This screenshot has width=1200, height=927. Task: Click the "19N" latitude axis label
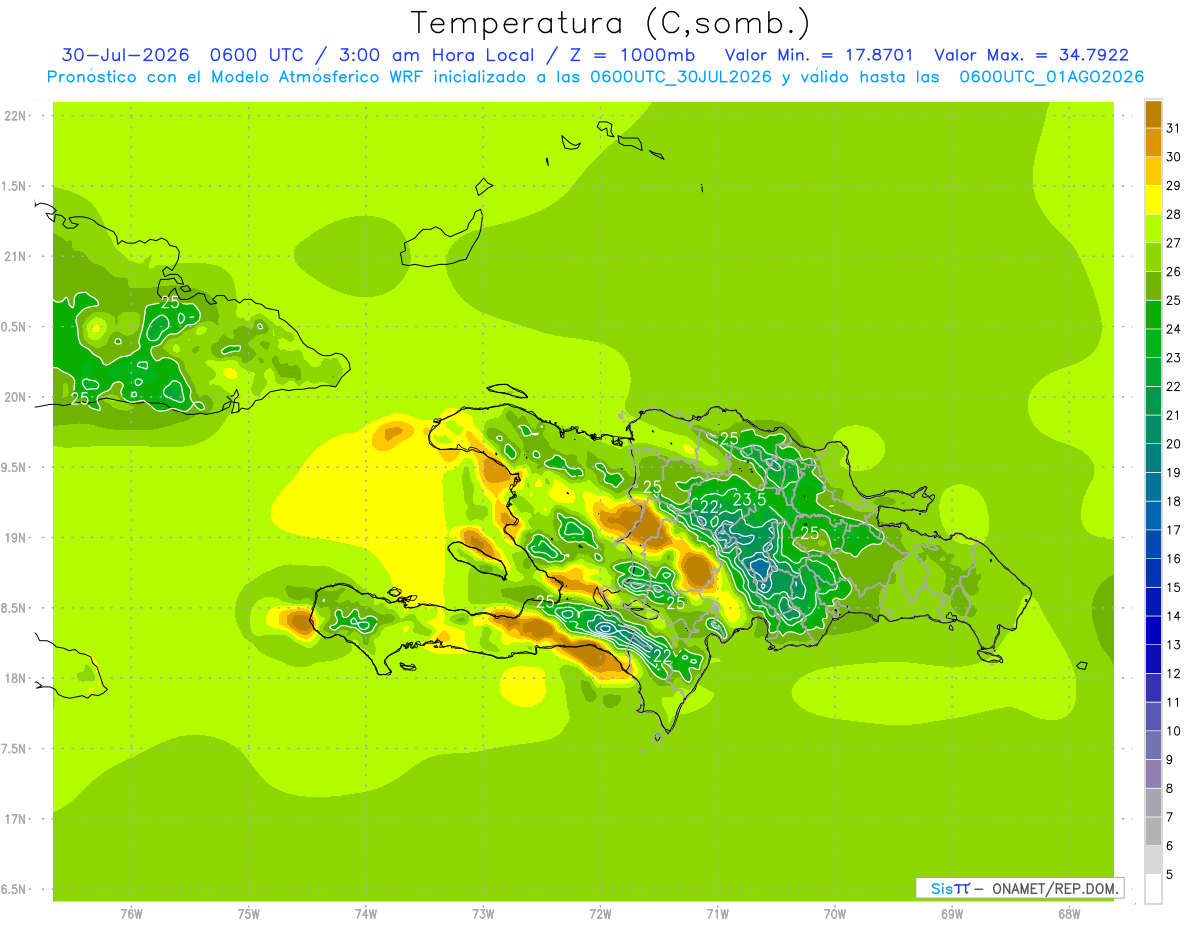[14, 538]
